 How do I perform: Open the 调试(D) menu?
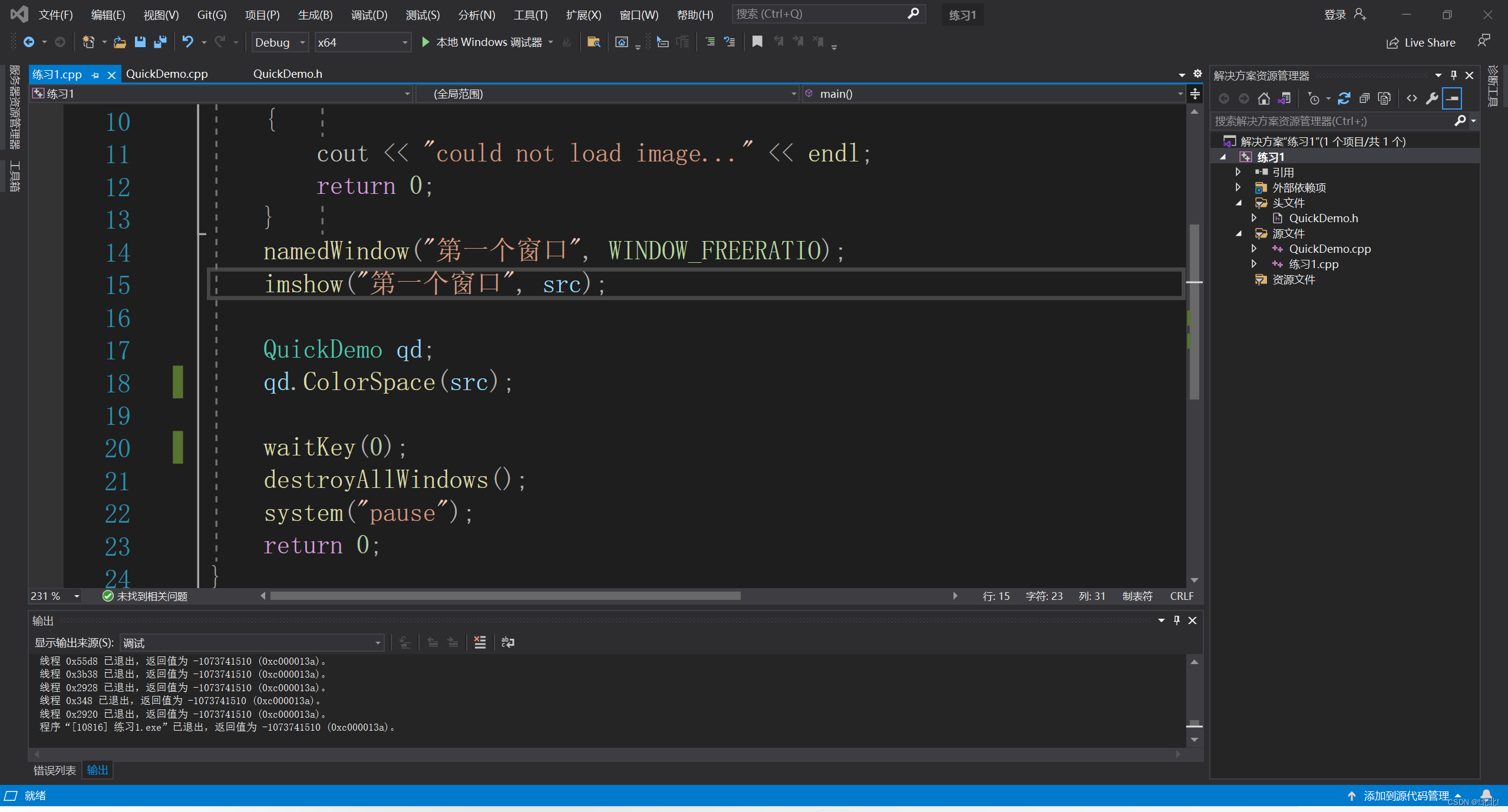pos(369,15)
